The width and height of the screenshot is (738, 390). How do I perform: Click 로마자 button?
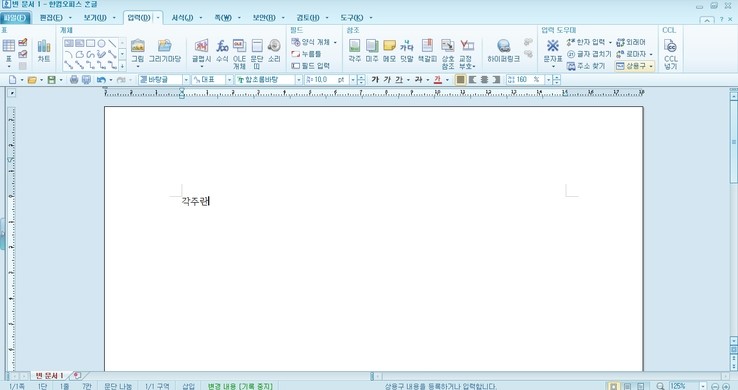tap(631, 54)
